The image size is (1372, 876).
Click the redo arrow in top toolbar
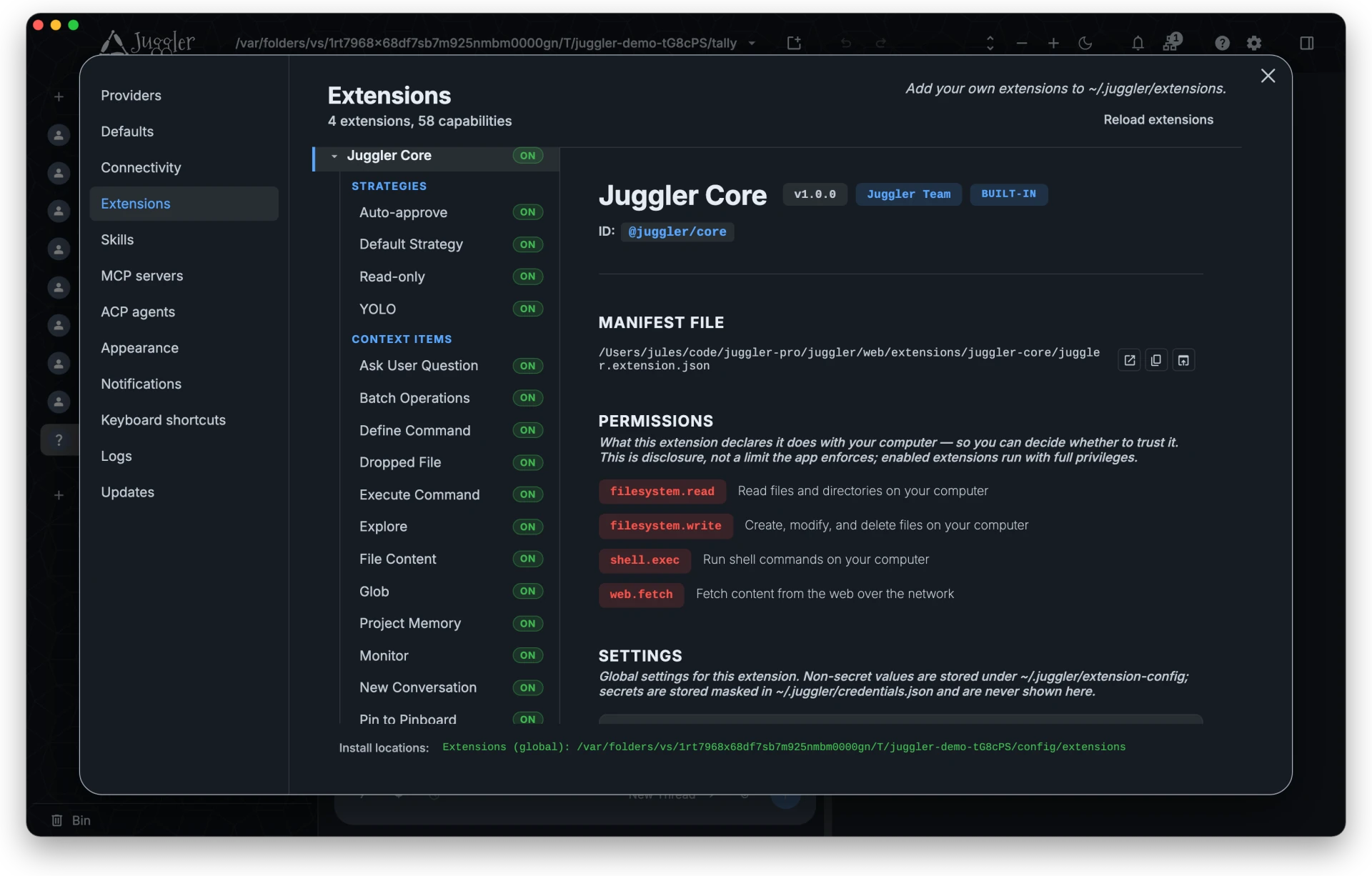coord(881,43)
